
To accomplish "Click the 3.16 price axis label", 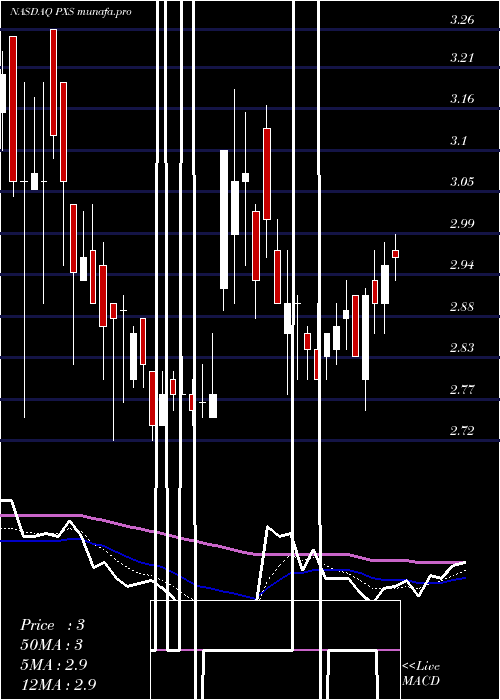I will click(x=462, y=99).
